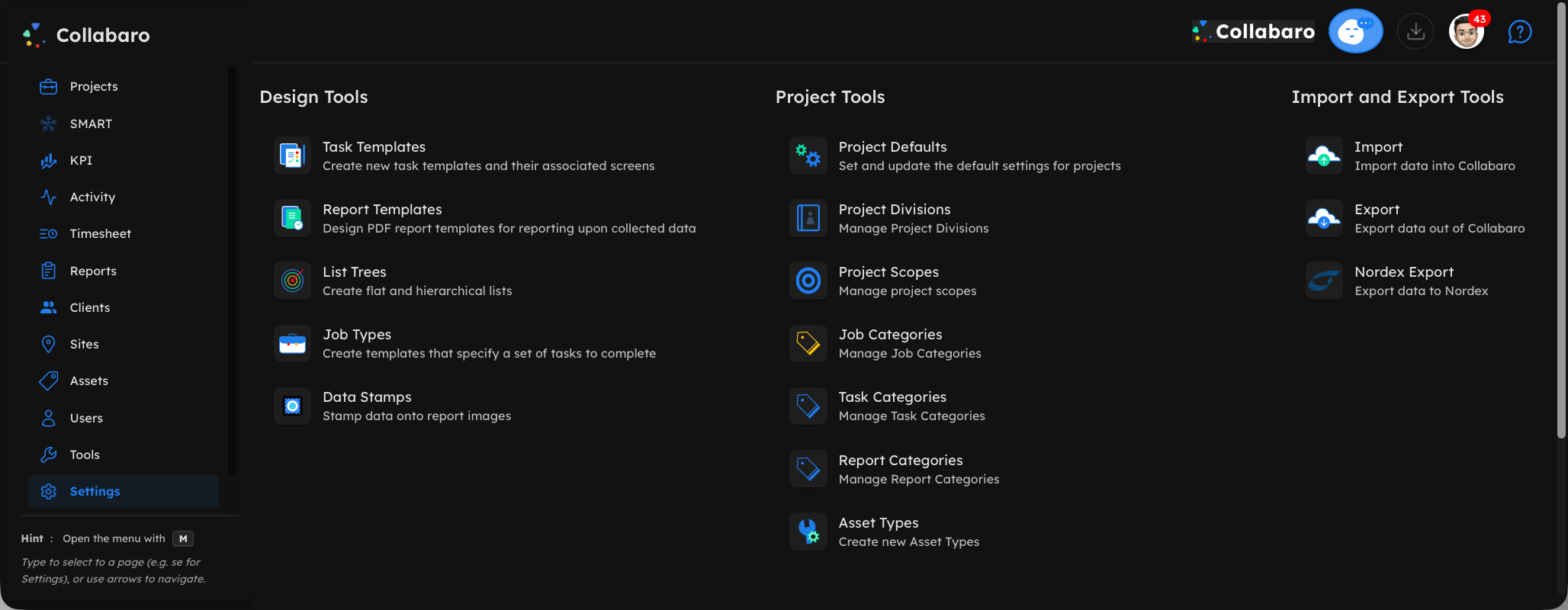
Task: Open the chatbot assistant bubble
Action: pyautogui.click(x=1355, y=31)
